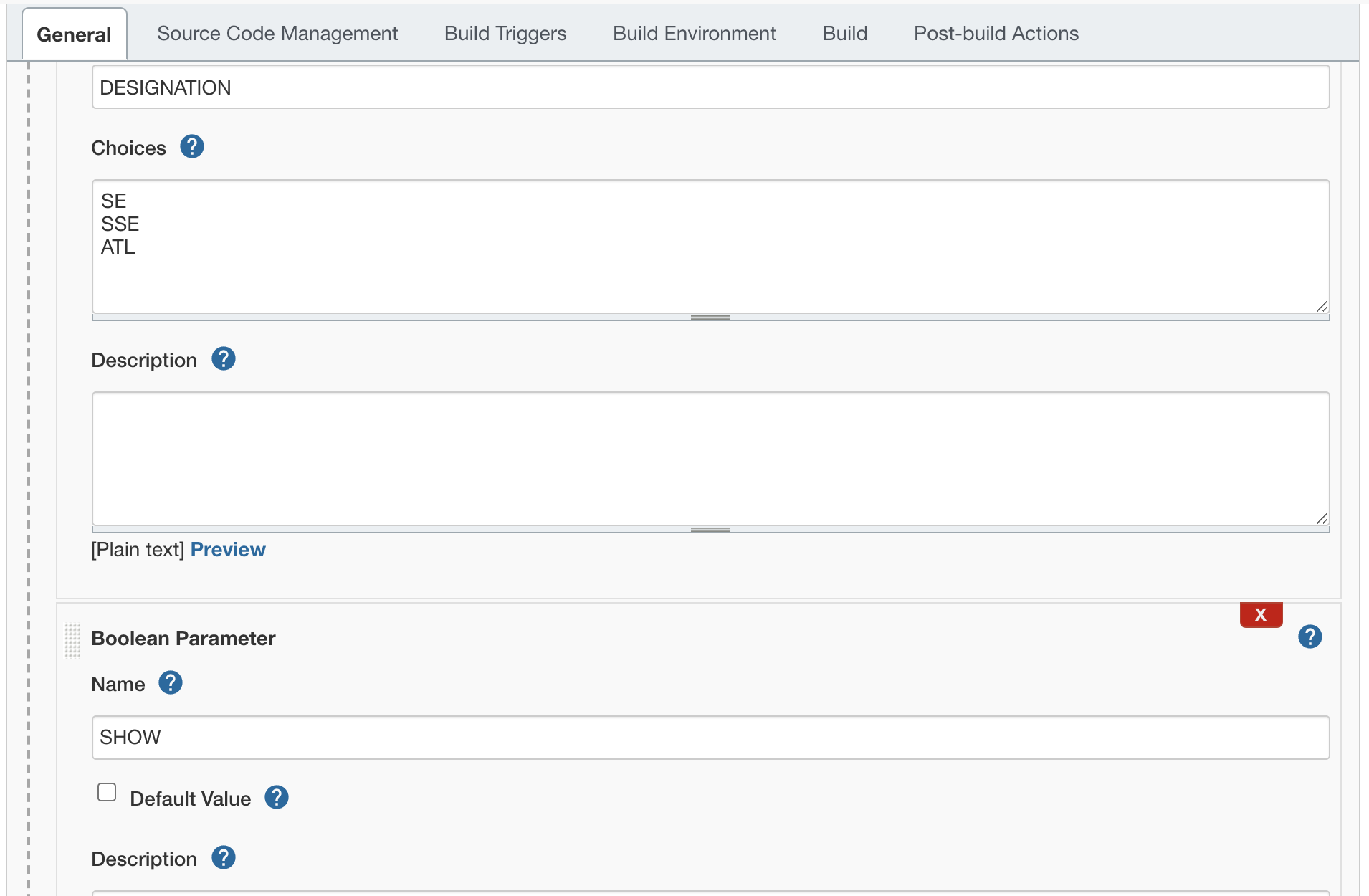Click the Preview link

point(228,550)
